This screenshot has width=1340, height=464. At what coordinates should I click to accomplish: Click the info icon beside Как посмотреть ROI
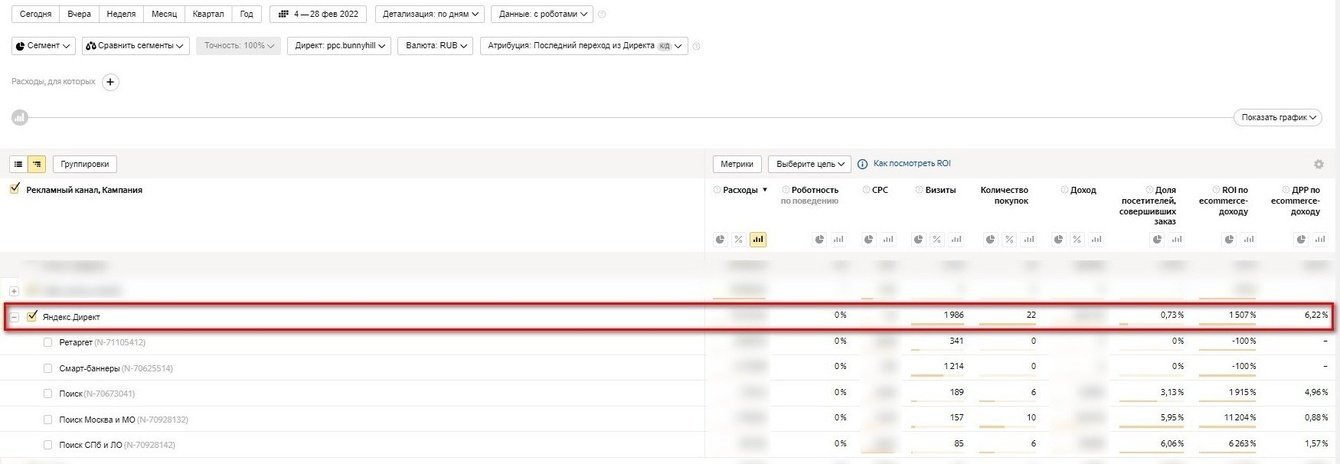click(x=862, y=164)
